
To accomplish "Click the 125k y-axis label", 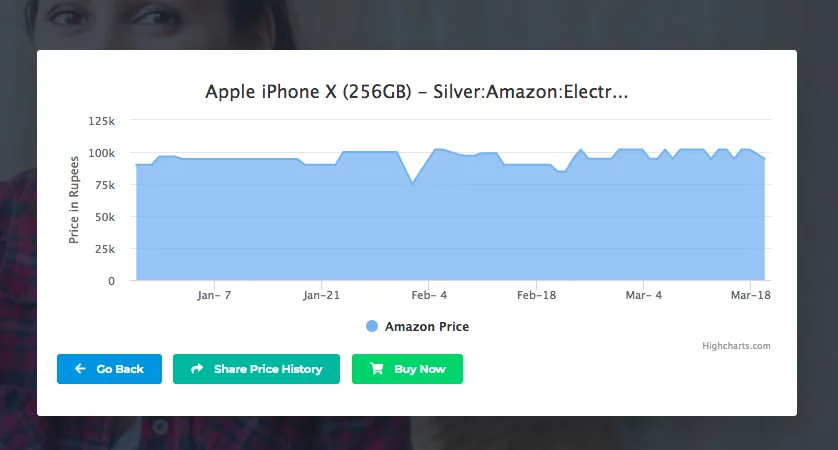I will pyautogui.click(x=103, y=121).
